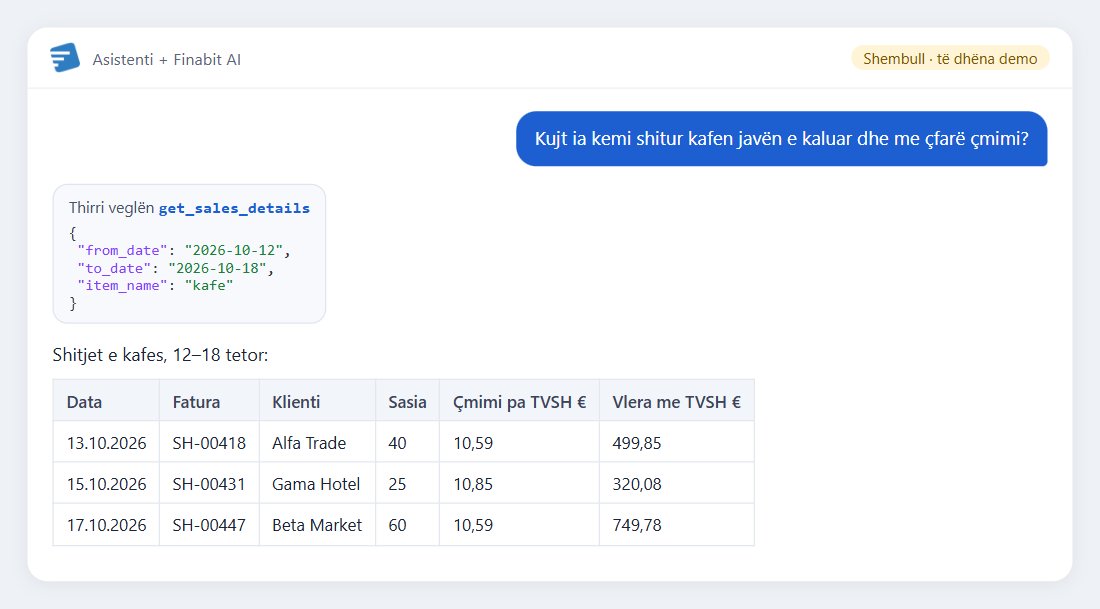Select invoice number SH-00431
The width and height of the screenshot is (1100, 609).
tap(210, 484)
